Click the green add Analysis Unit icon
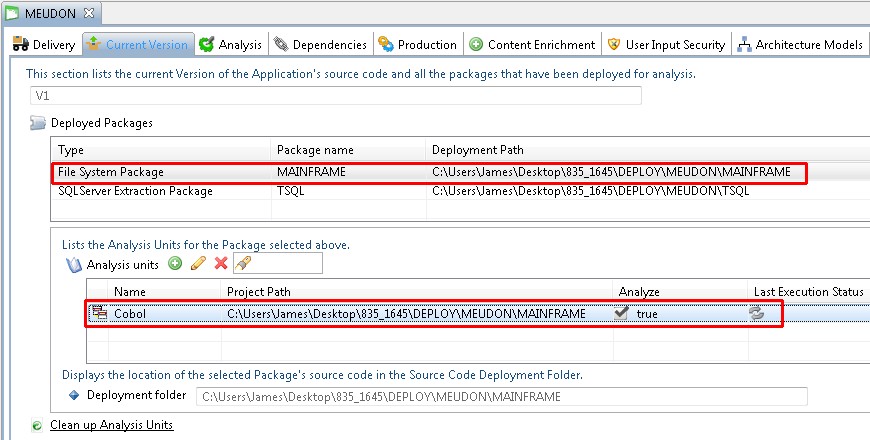 [175, 264]
